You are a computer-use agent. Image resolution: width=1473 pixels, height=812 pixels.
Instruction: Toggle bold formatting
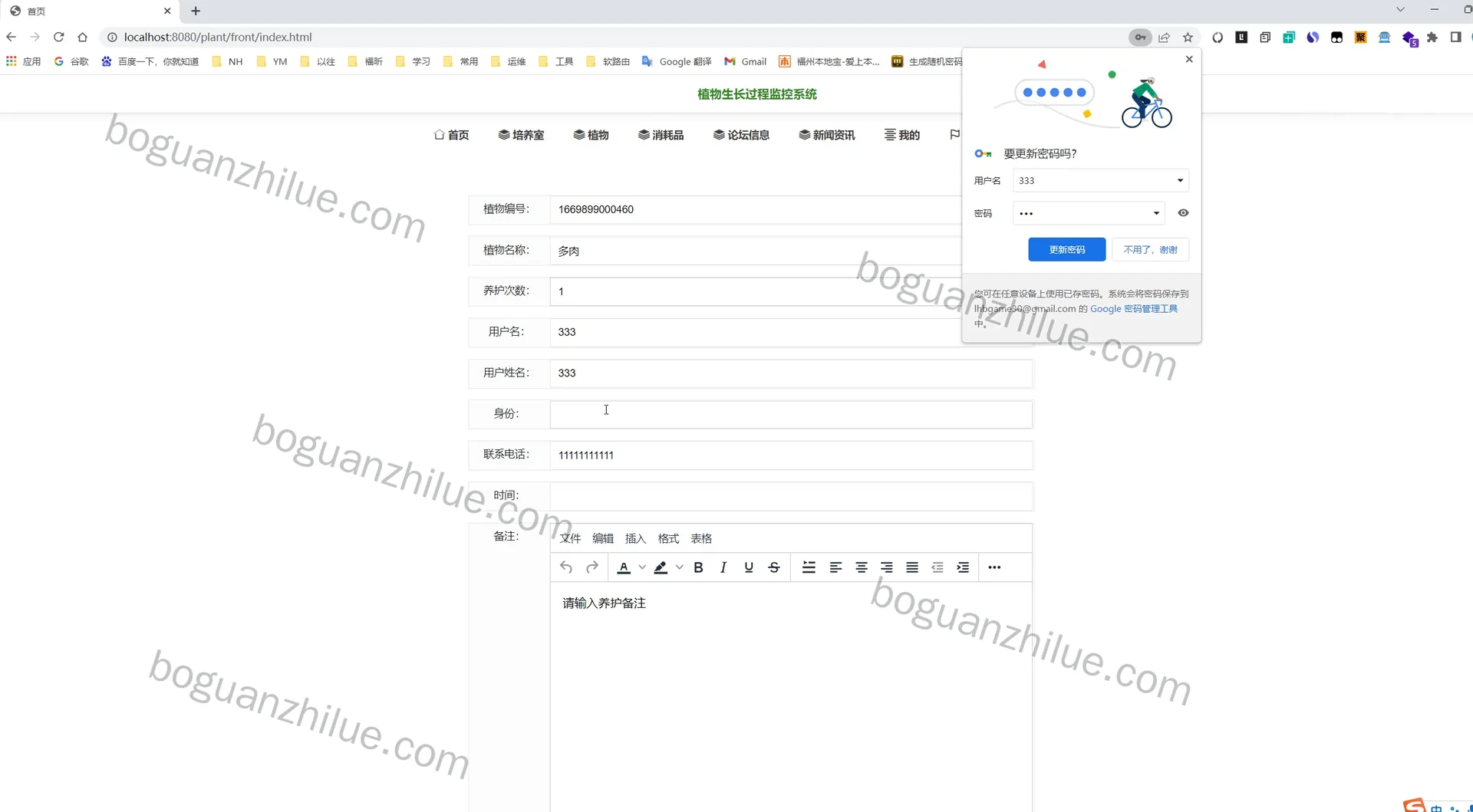coord(698,567)
